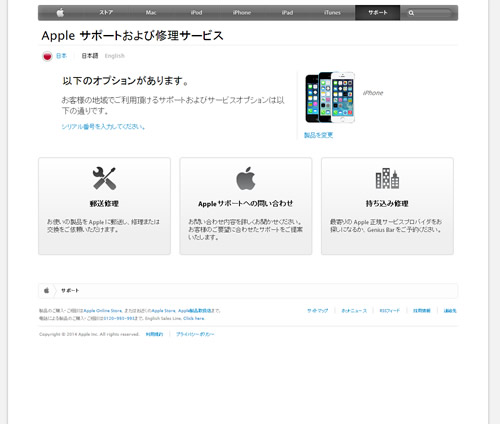The image size is (500, 424).
Task: Click the Japan flag icon
Action: click(x=47, y=56)
